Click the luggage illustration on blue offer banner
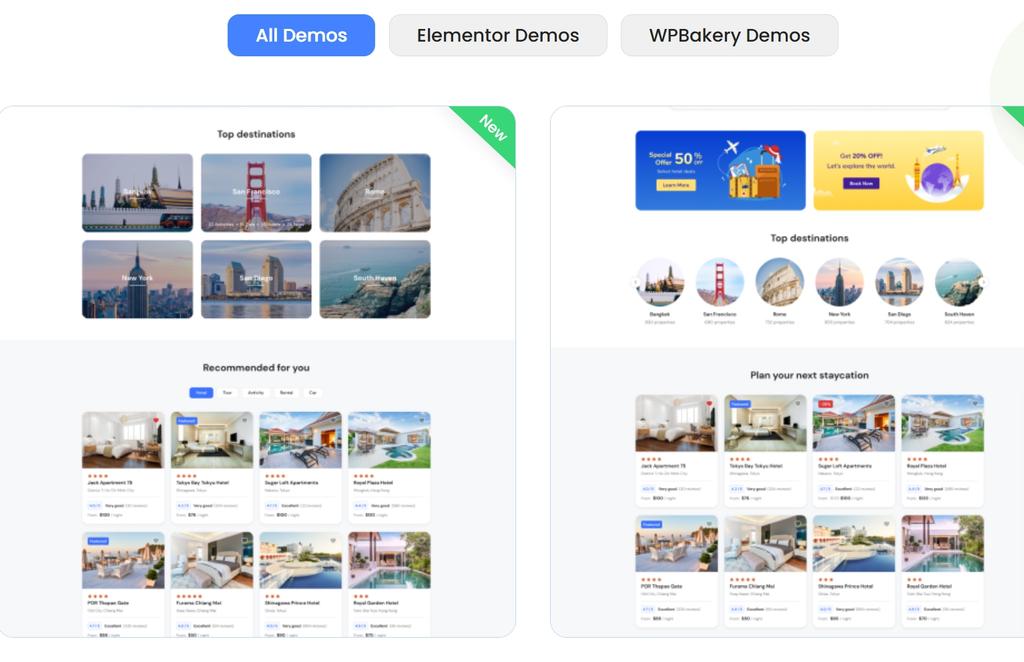1024x662 pixels. [754, 172]
